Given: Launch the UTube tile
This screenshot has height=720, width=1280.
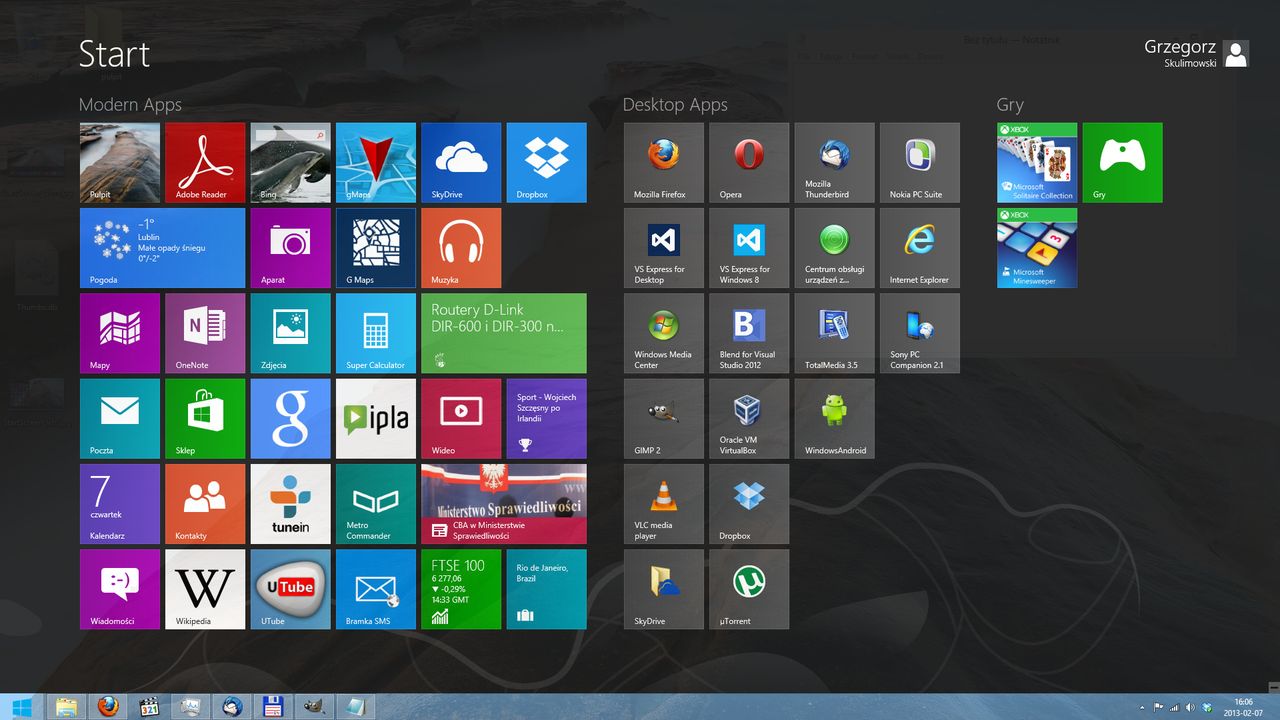Looking at the screenshot, I should pyautogui.click(x=290, y=589).
